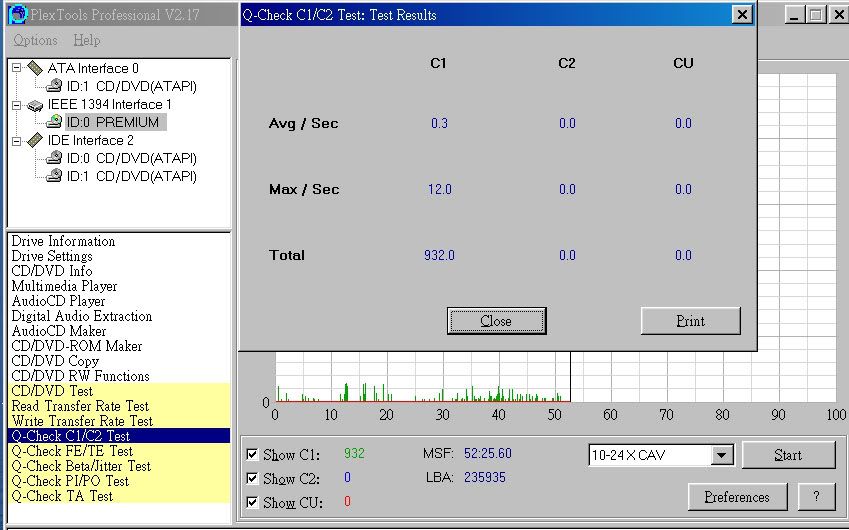Screen dimensions: 849x530
Task: Select CD/DVD Test entry
Action: tap(119, 391)
